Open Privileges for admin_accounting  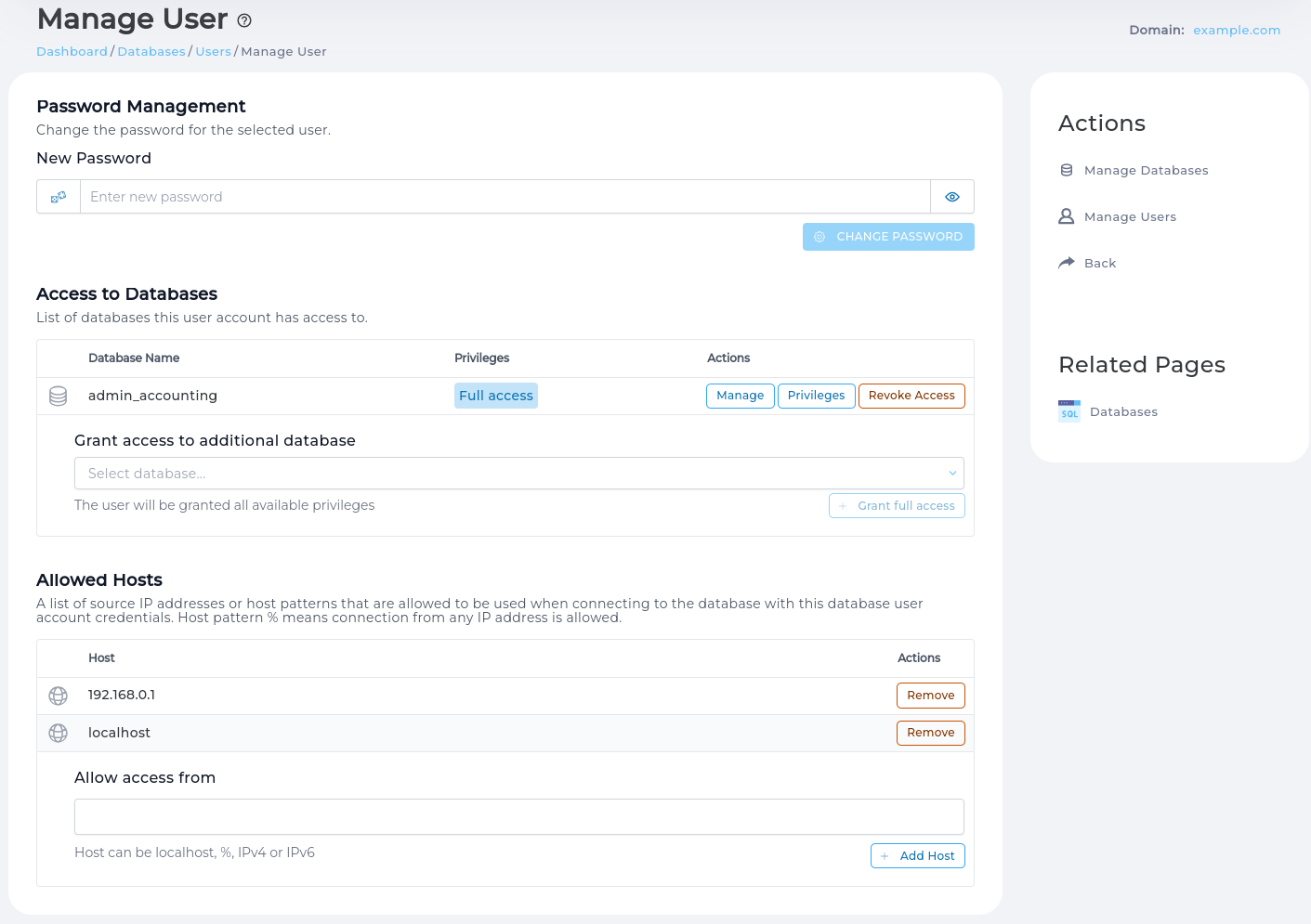tap(816, 396)
